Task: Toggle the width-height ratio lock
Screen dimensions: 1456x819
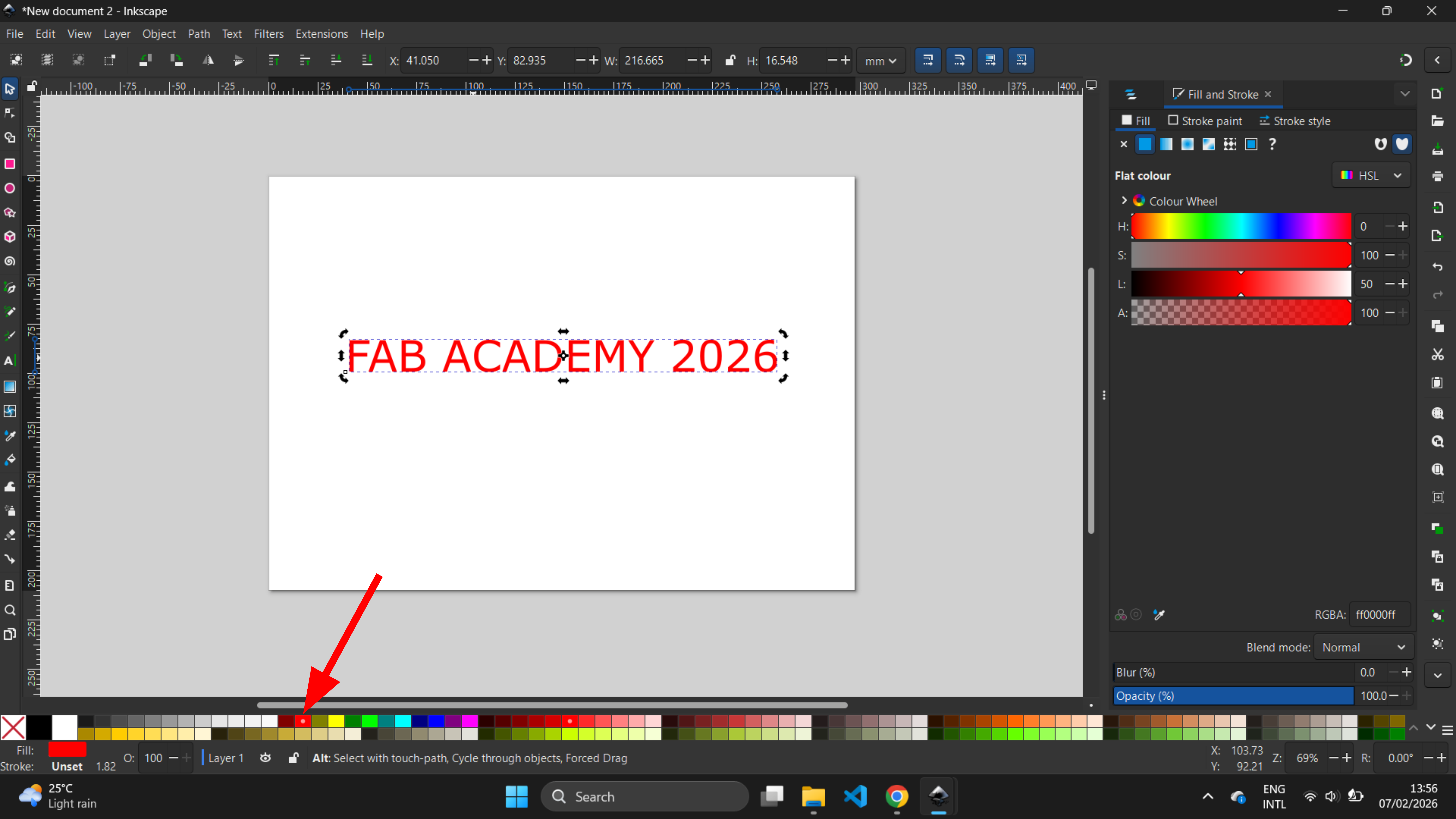Action: pyautogui.click(x=730, y=60)
